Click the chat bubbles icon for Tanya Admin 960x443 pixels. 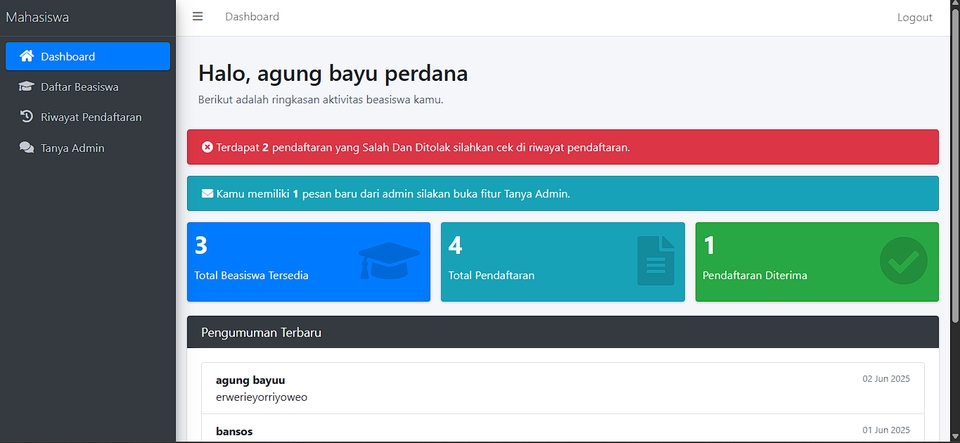pos(27,148)
